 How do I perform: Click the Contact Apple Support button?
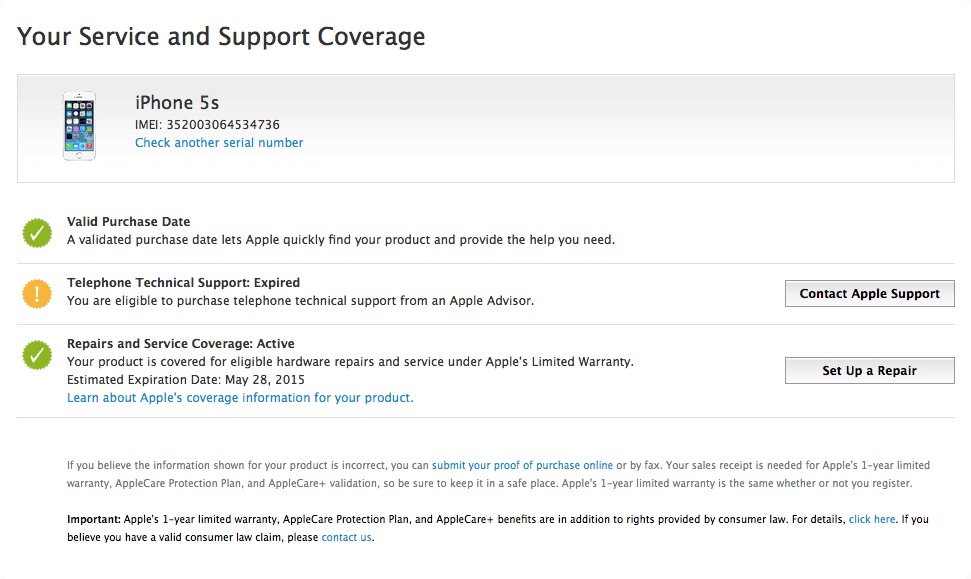869,294
